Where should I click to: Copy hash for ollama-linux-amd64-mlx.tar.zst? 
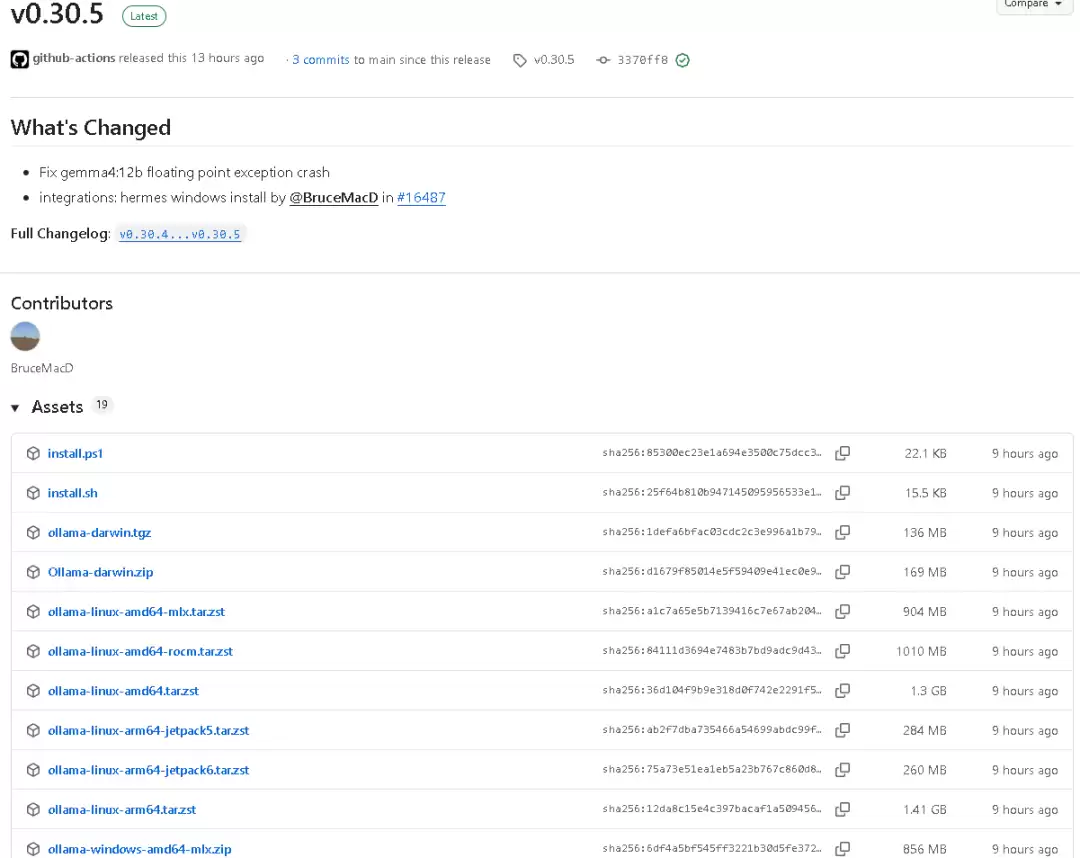point(842,611)
